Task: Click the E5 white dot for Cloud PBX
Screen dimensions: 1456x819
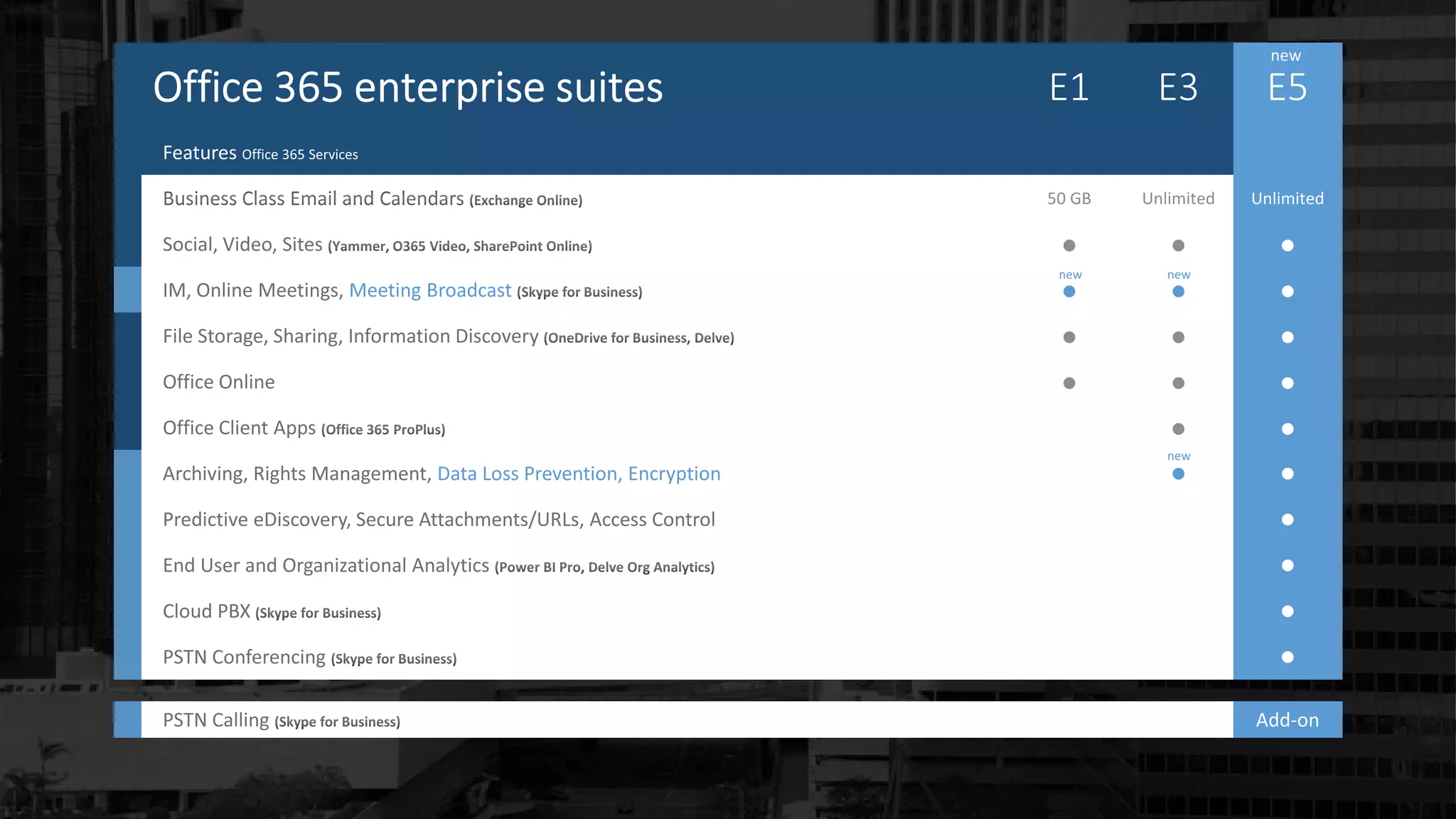Action: click(x=1287, y=611)
